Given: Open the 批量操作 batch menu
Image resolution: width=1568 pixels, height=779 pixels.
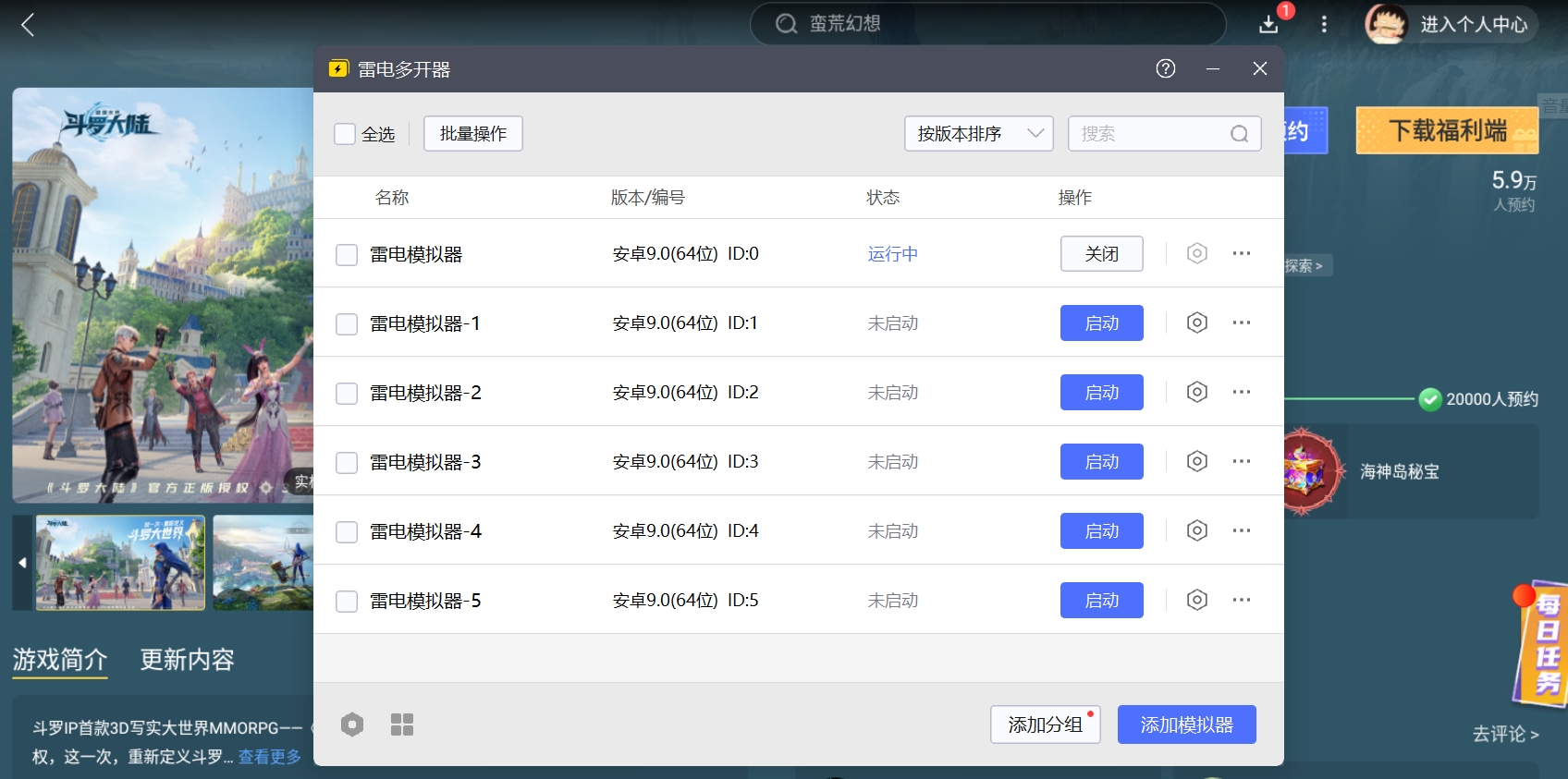Looking at the screenshot, I should (x=472, y=134).
